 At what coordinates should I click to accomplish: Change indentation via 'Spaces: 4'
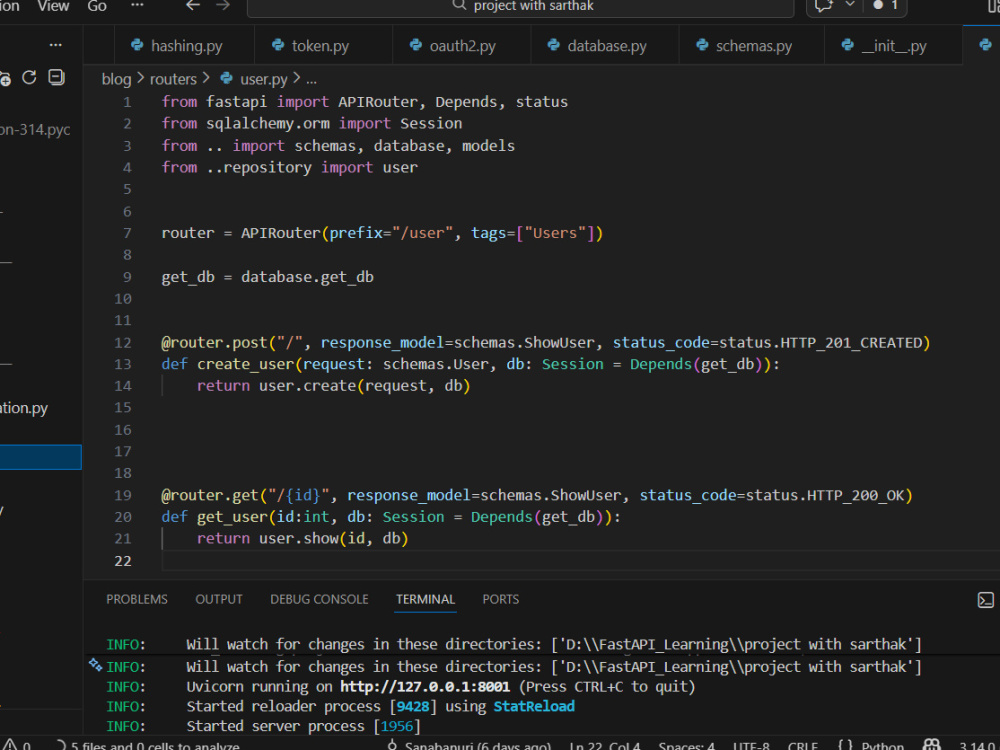pos(686,745)
